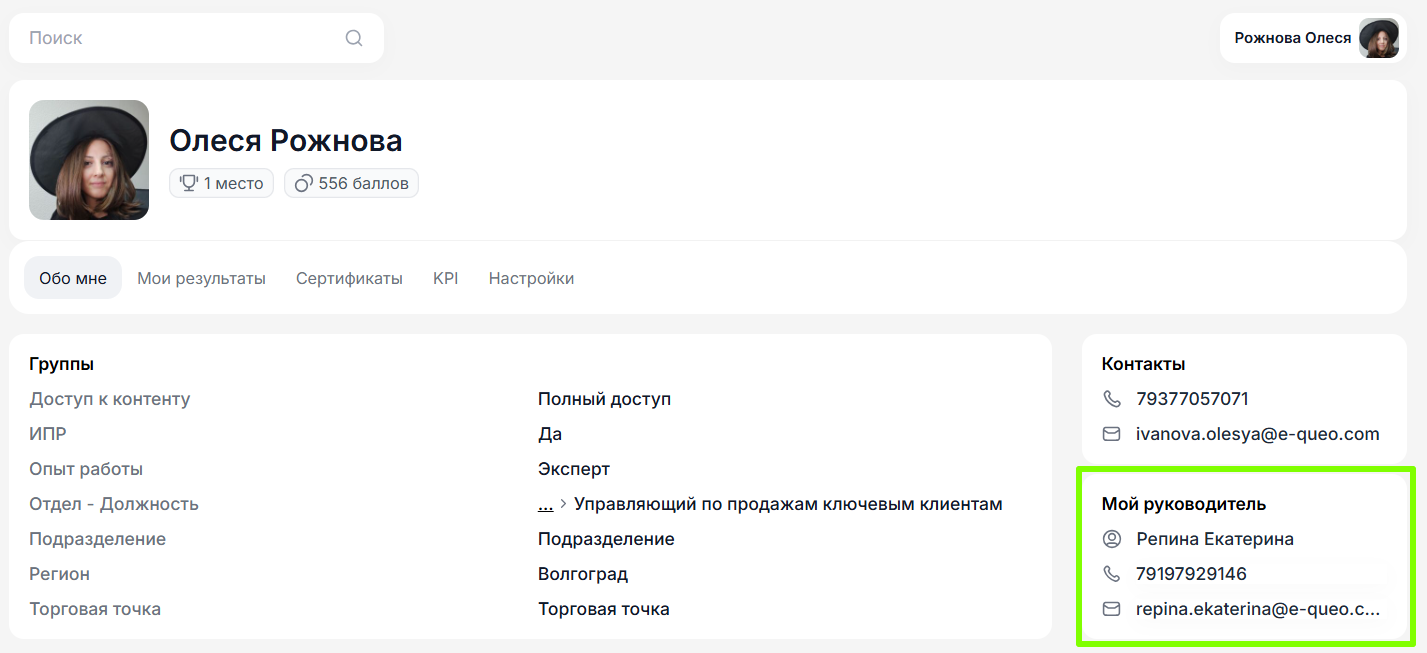This screenshot has height=653, width=1427.
Task: Click the coins icon beside 556 баллов
Action: click(x=303, y=183)
